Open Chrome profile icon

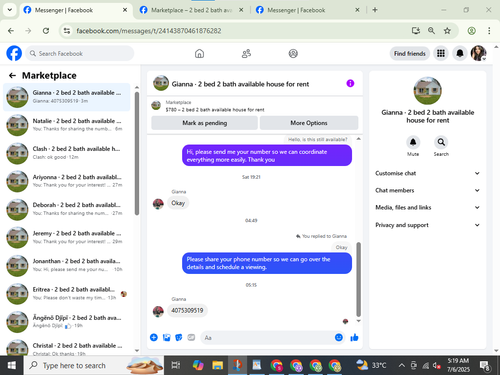(x=471, y=31)
